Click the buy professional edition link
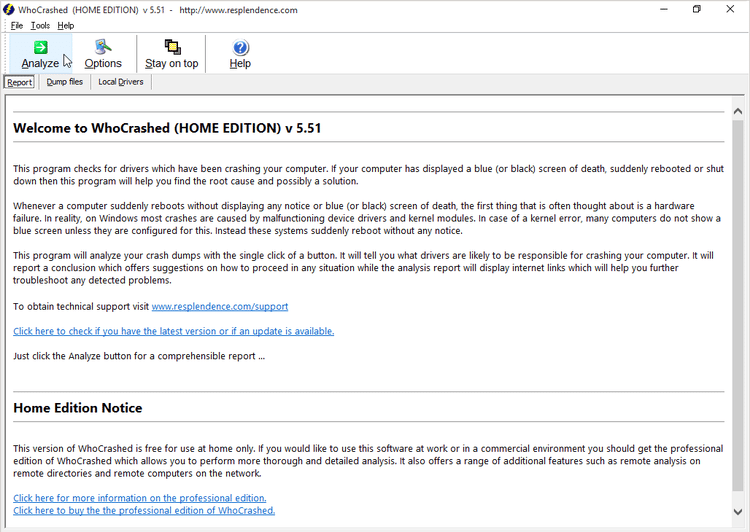 144,510
